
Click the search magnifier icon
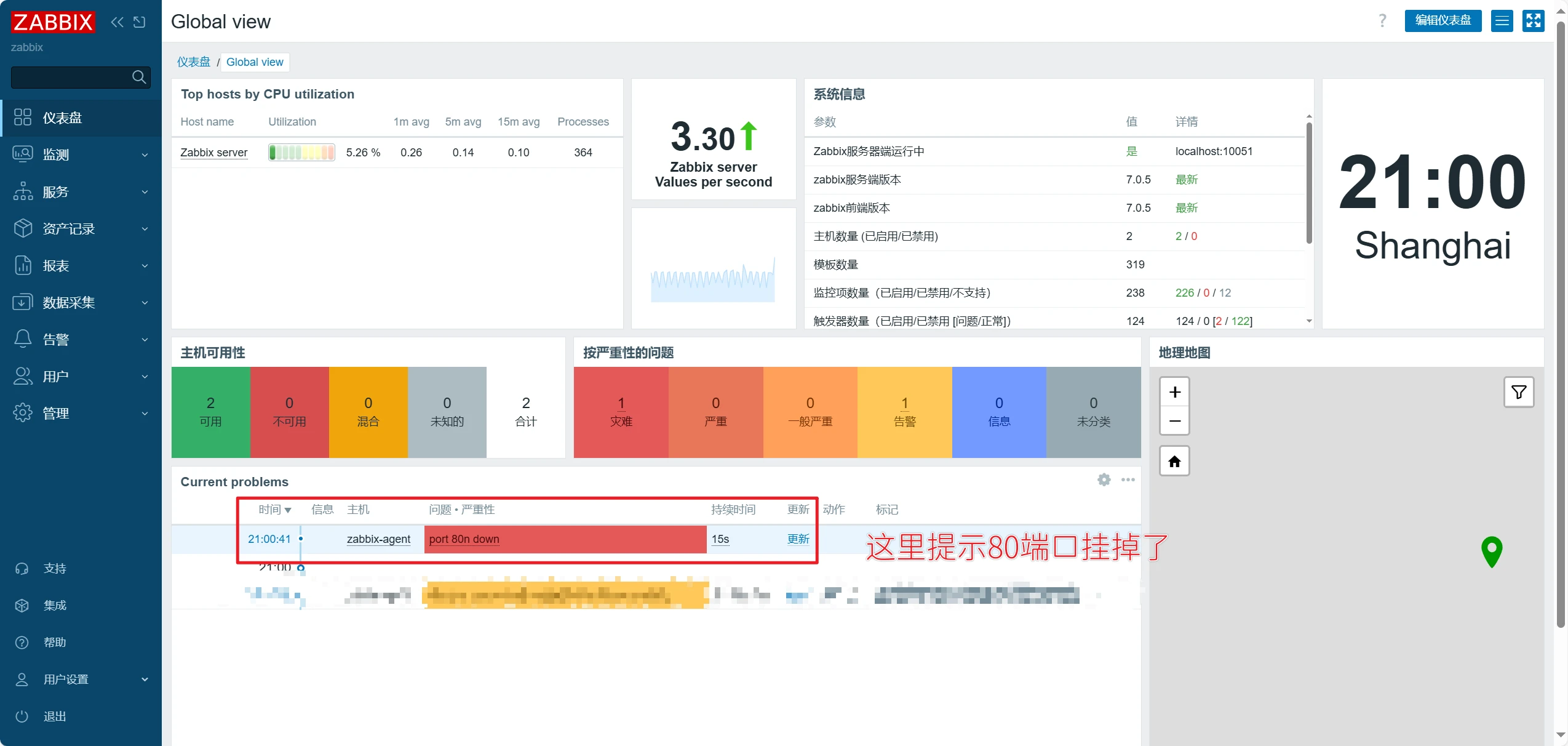139,77
